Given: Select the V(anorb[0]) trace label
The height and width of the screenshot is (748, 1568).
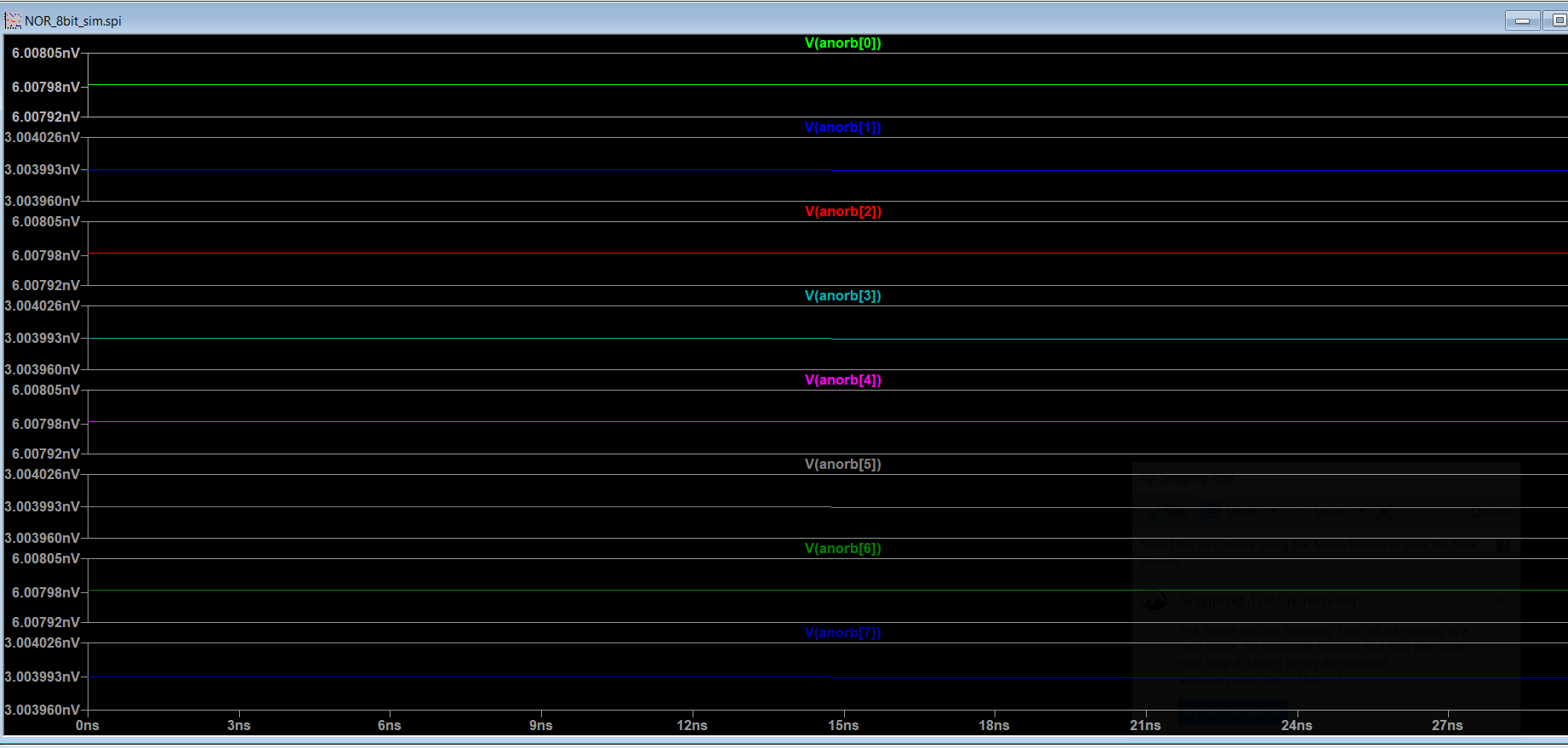Looking at the screenshot, I should click(842, 43).
